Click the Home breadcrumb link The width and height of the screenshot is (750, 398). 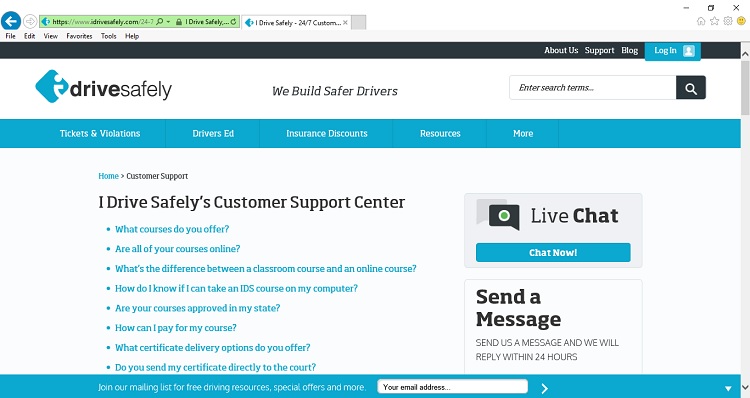pos(108,176)
